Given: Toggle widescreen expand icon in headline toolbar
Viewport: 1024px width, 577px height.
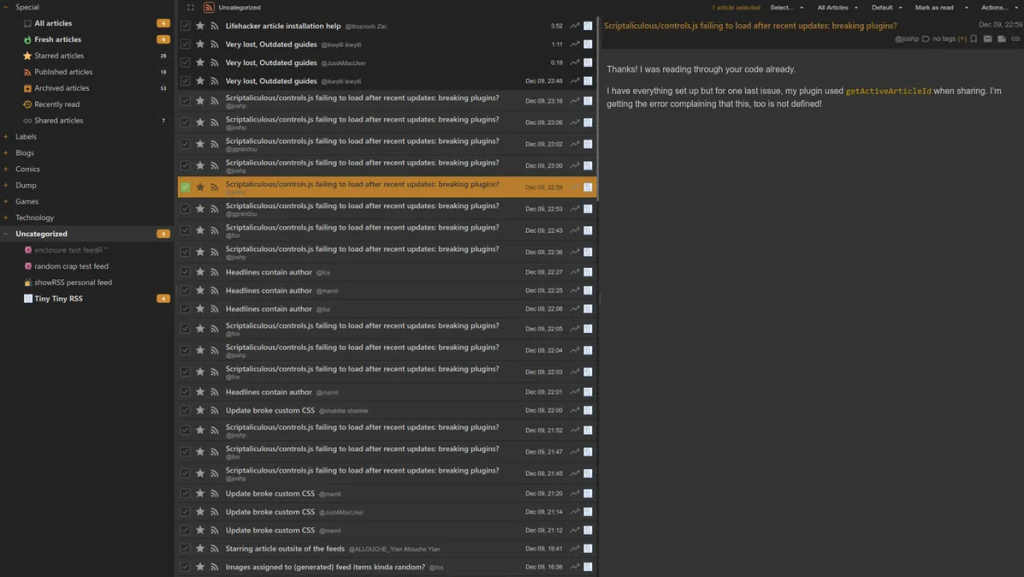Looking at the screenshot, I should click(x=190, y=7).
